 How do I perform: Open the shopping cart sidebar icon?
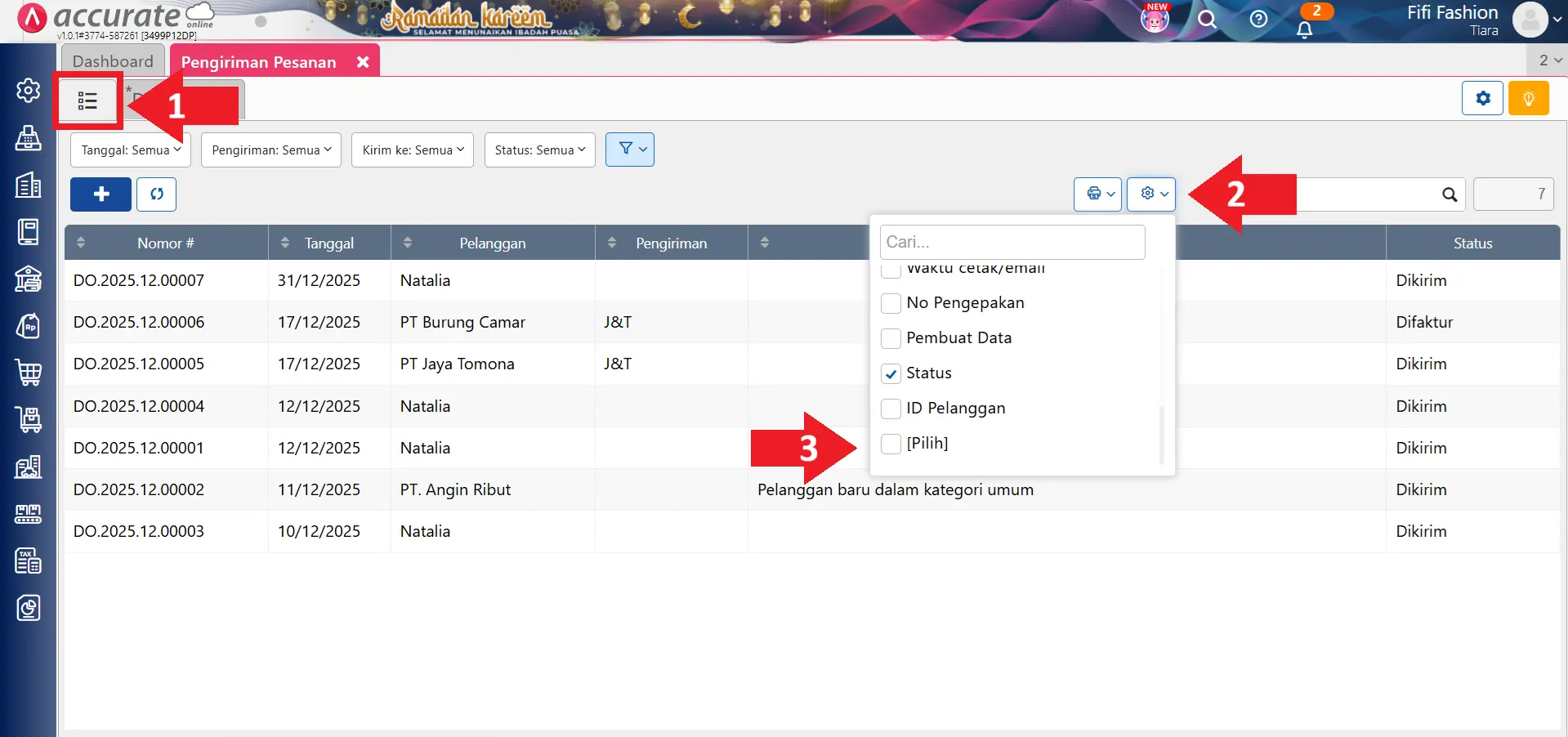[29, 373]
